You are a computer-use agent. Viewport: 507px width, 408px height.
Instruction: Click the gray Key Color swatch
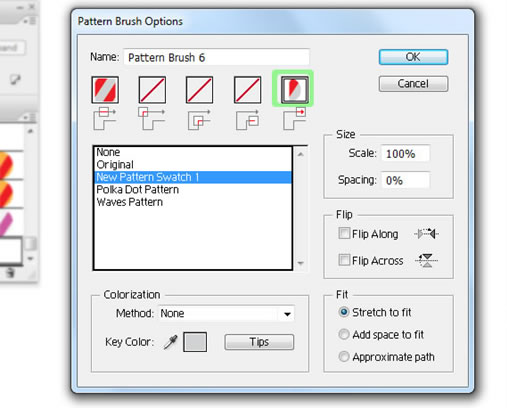coord(195,342)
